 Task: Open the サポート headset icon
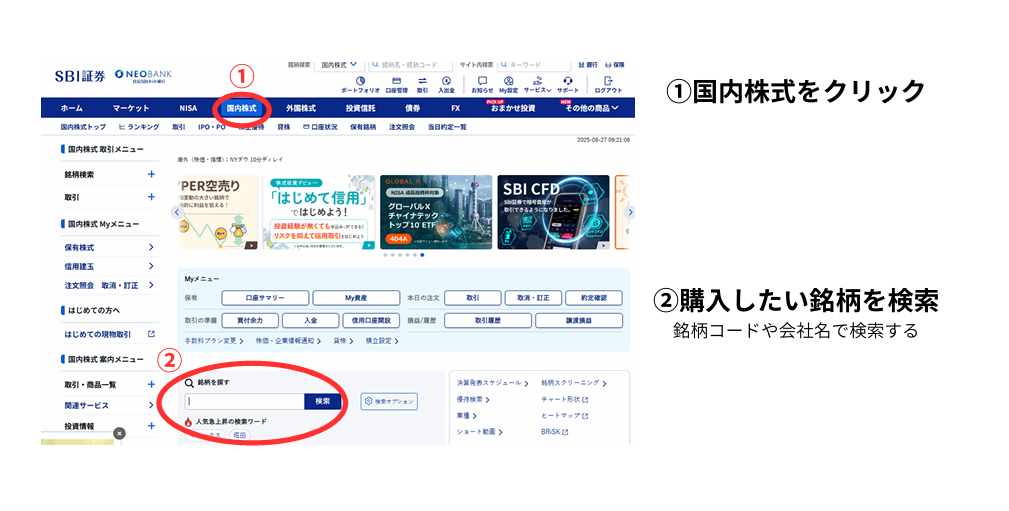[x=567, y=83]
